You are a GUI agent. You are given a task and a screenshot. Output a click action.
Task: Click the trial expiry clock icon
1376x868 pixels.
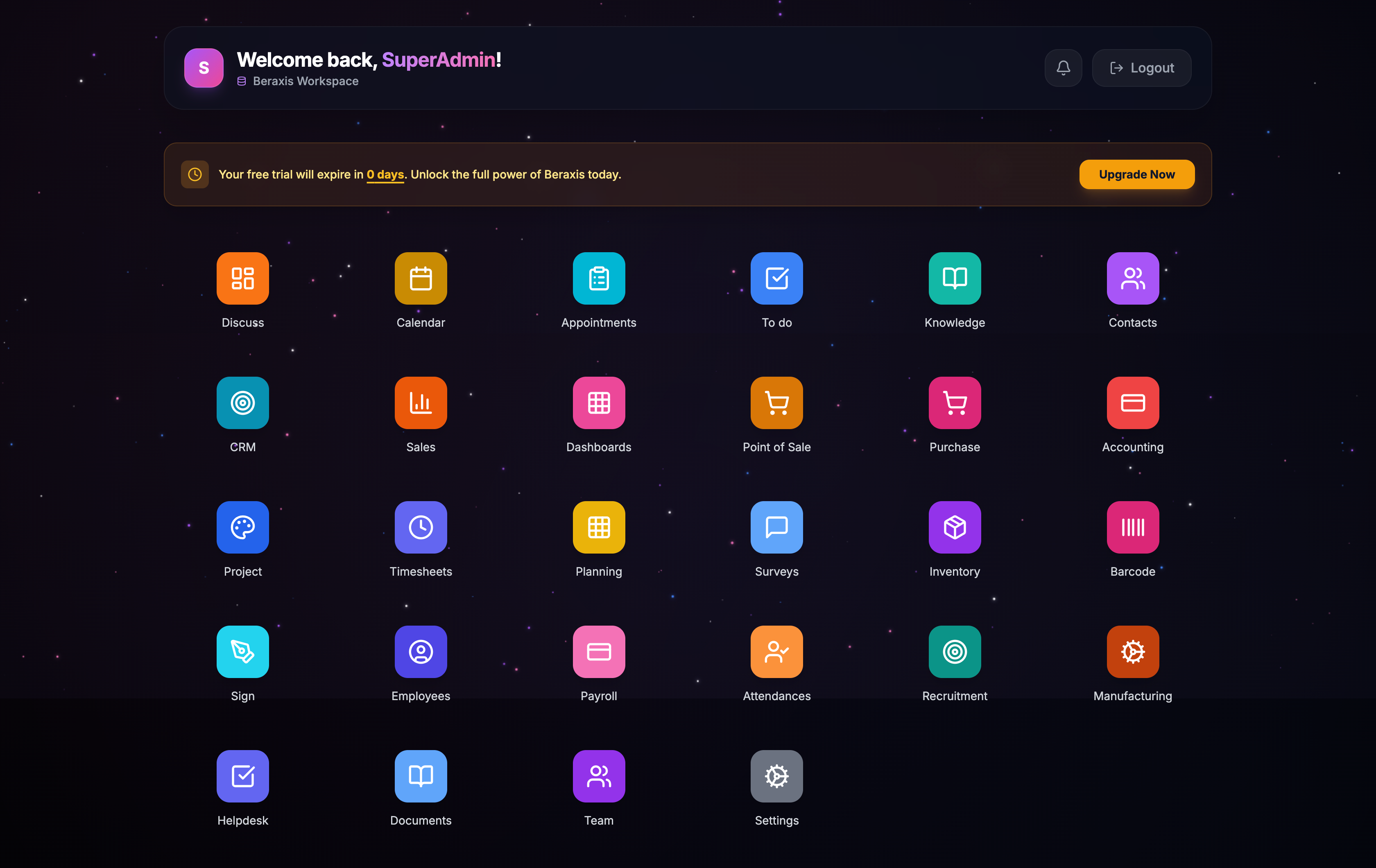pyautogui.click(x=195, y=174)
